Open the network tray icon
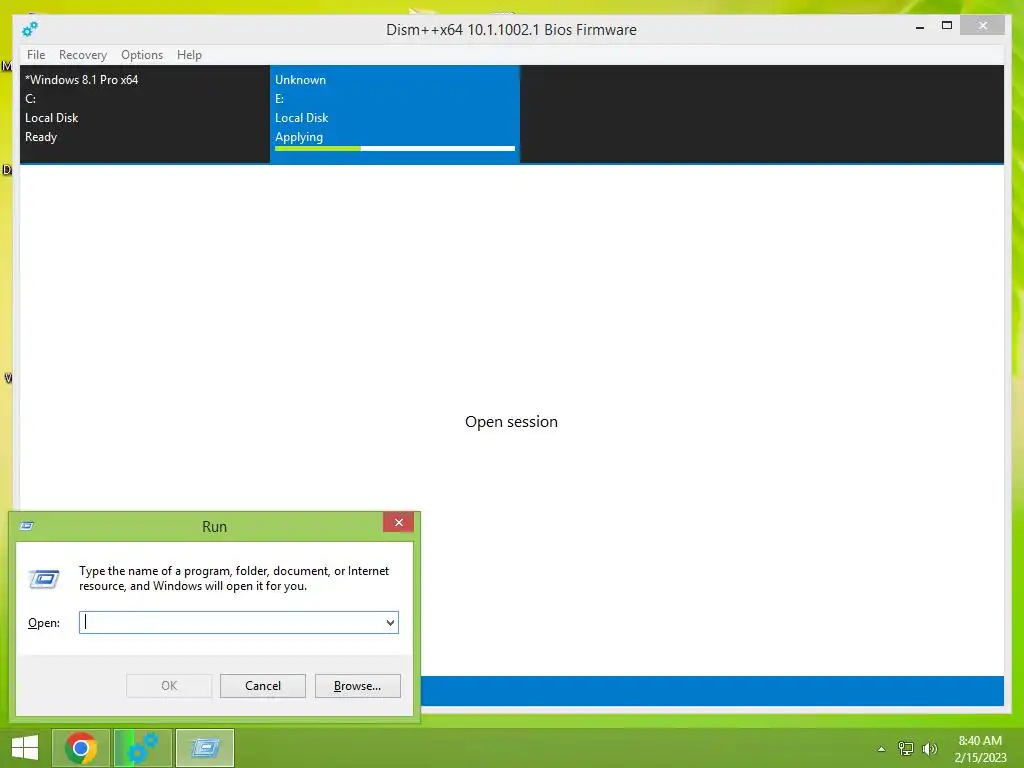1024x768 pixels. [905, 748]
